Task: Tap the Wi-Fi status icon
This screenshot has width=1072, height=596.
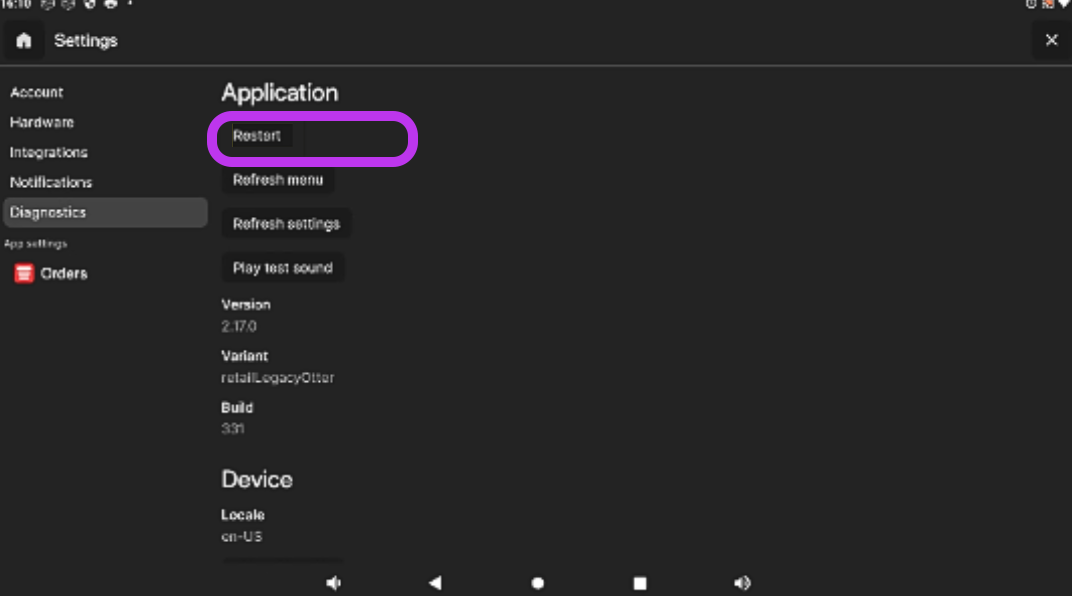Action: (x=1064, y=4)
